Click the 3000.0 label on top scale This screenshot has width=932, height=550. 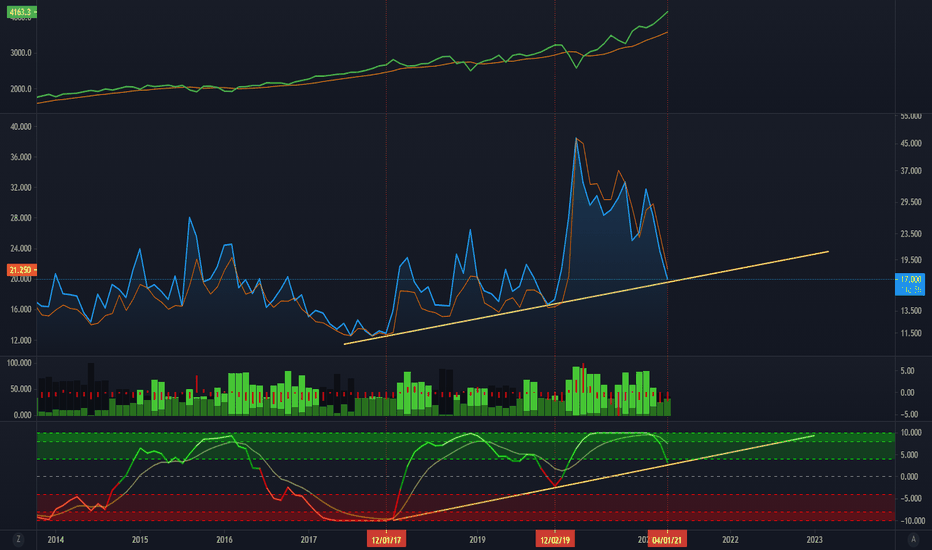coord(21,53)
